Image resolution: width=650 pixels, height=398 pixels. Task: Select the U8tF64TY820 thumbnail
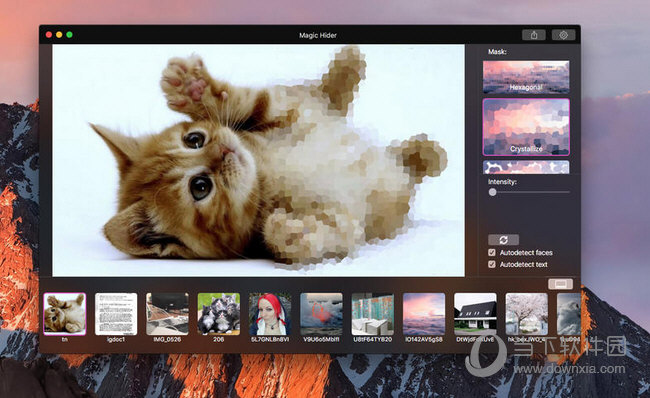pos(373,314)
